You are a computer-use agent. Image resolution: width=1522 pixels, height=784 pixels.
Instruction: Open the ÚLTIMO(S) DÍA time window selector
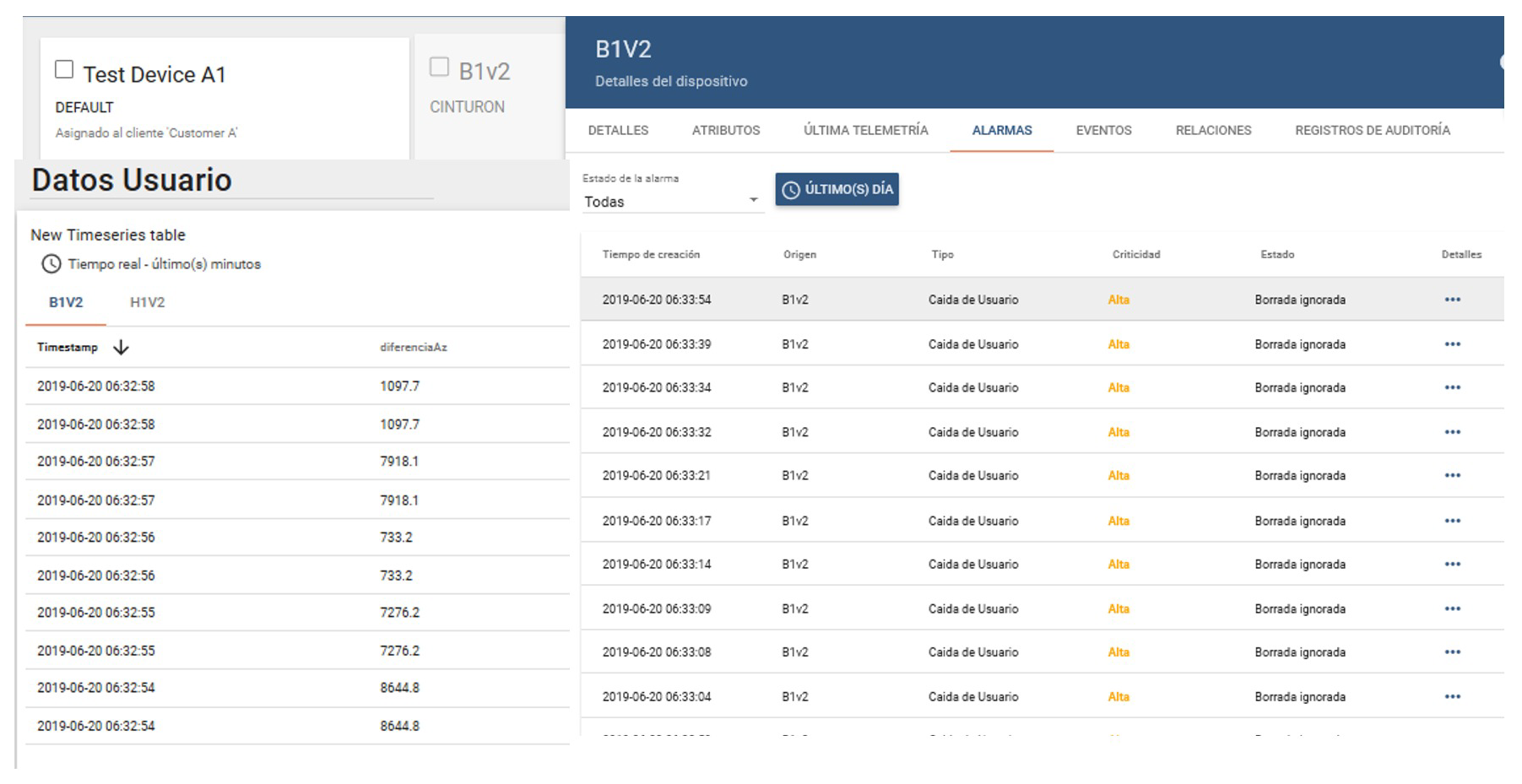837,190
